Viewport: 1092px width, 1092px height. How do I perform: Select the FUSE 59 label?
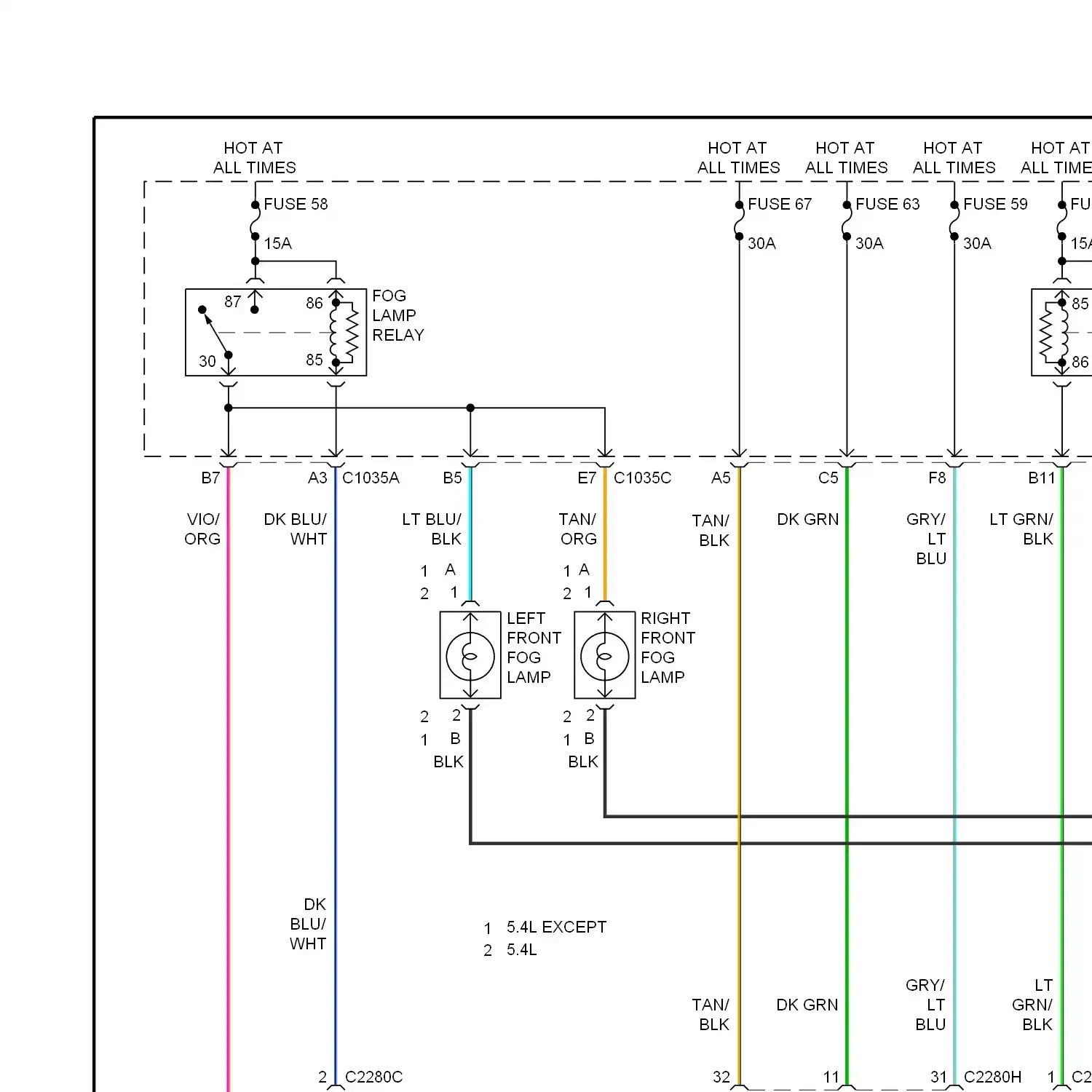(995, 204)
